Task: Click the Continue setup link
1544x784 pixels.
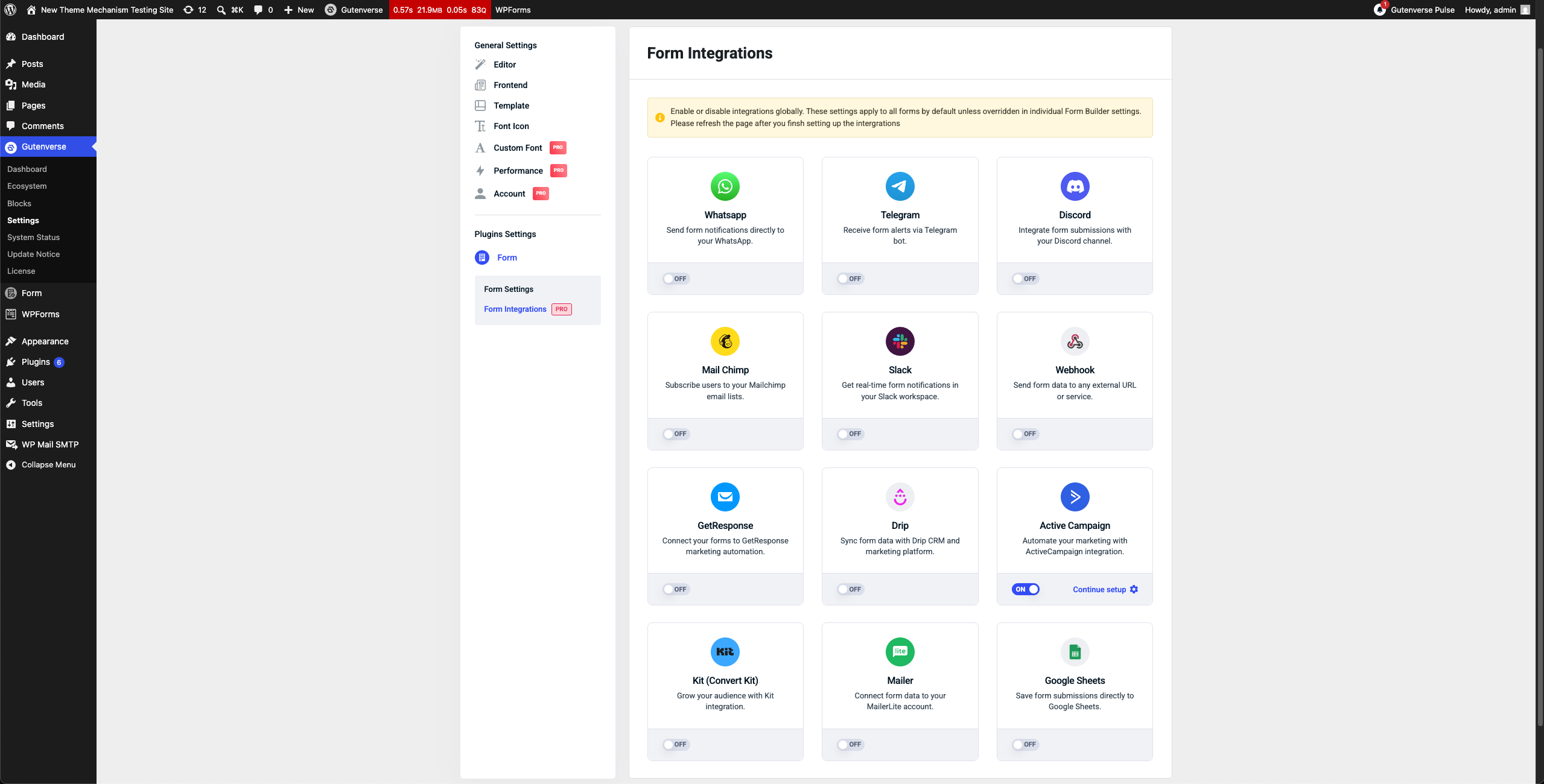Action: [x=1099, y=589]
